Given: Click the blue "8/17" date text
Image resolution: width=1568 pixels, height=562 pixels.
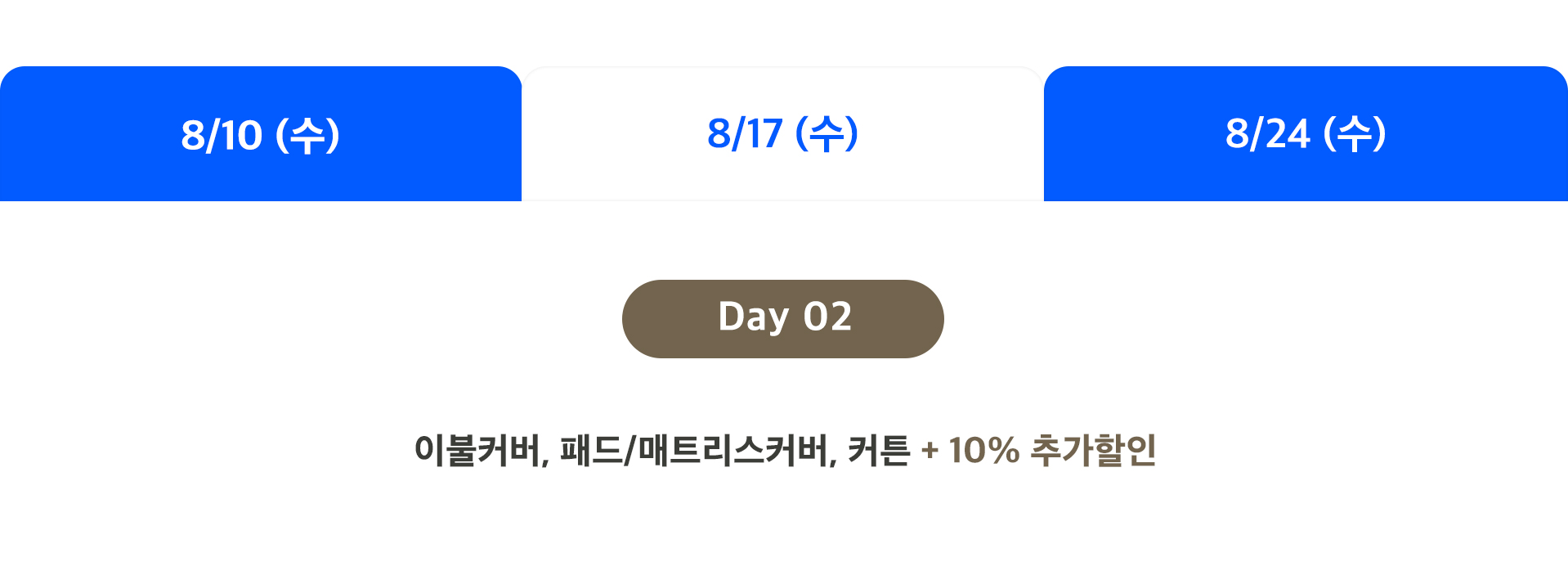Looking at the screenshot, I should (x=745, y=134).
